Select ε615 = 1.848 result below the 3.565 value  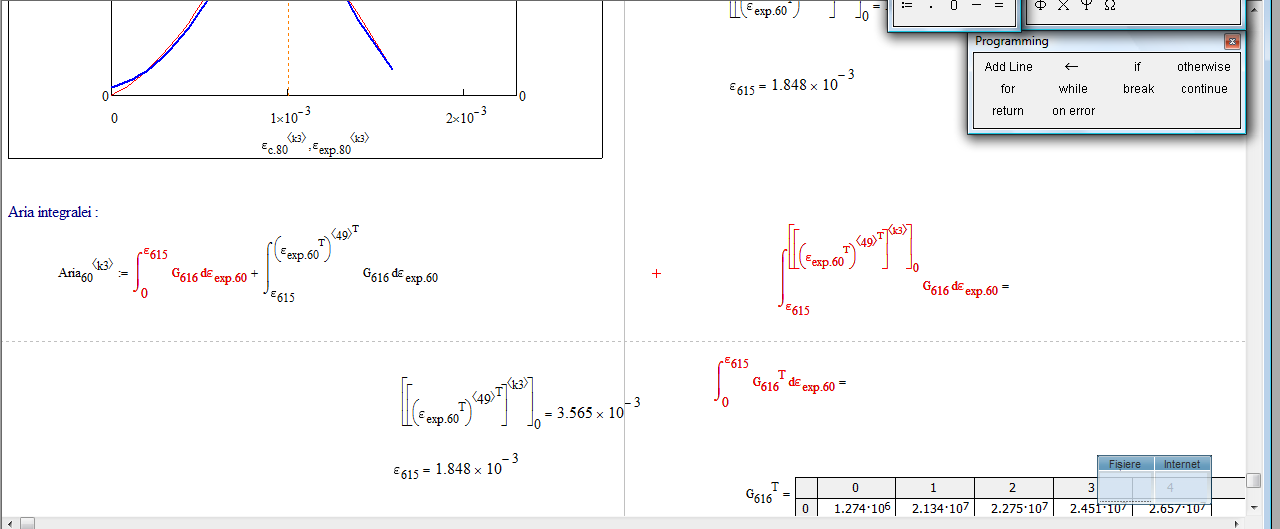coord(456,468)
